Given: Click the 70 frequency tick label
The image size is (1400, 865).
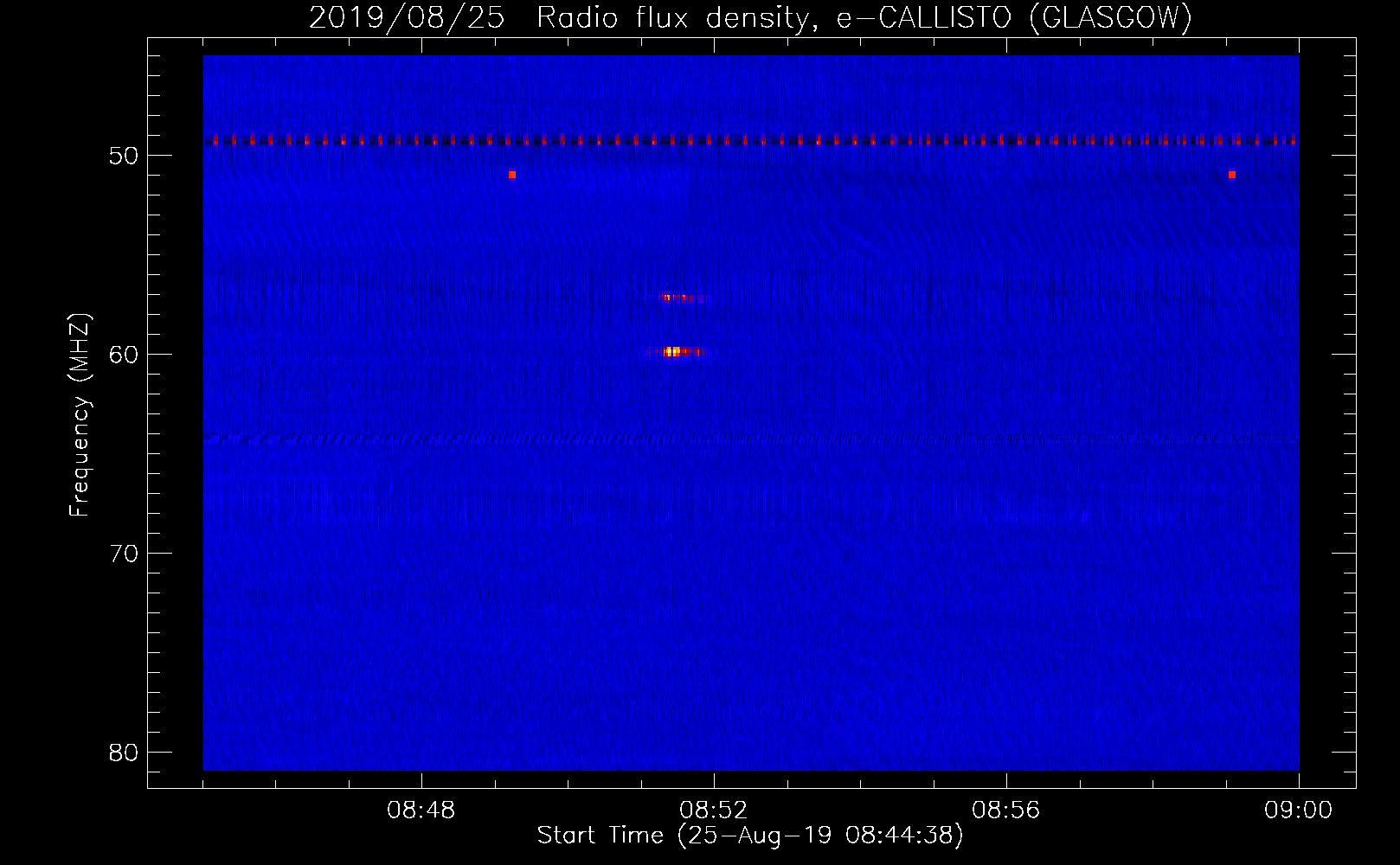Looking at the screenshot, I should (x=124, y=554).
